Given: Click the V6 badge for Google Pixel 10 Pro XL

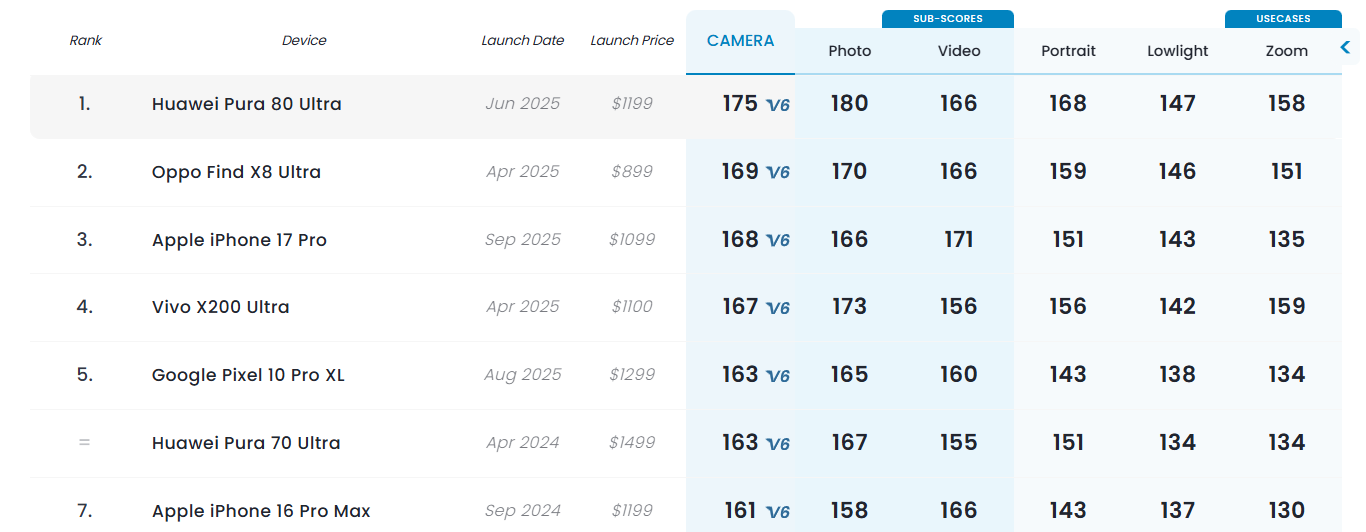Looking at the screenshot, I should (778, 376).
